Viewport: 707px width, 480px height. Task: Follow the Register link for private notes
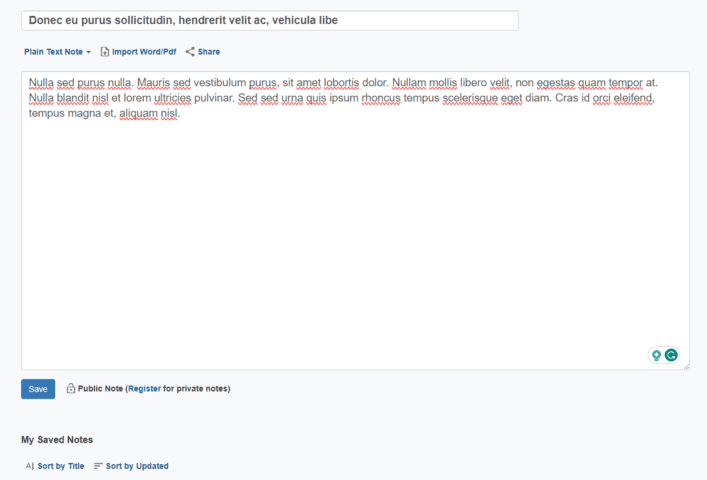pos(144,389)
